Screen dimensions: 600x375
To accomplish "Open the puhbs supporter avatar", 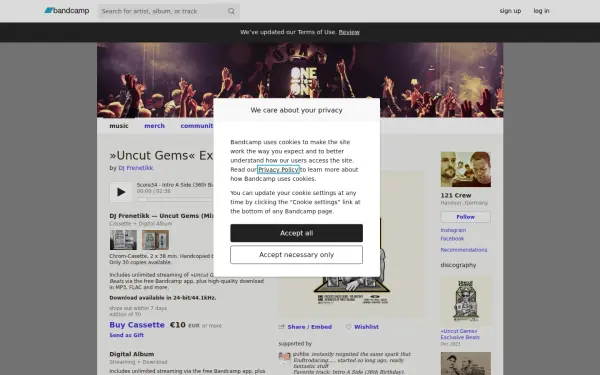I will (284, 357).
